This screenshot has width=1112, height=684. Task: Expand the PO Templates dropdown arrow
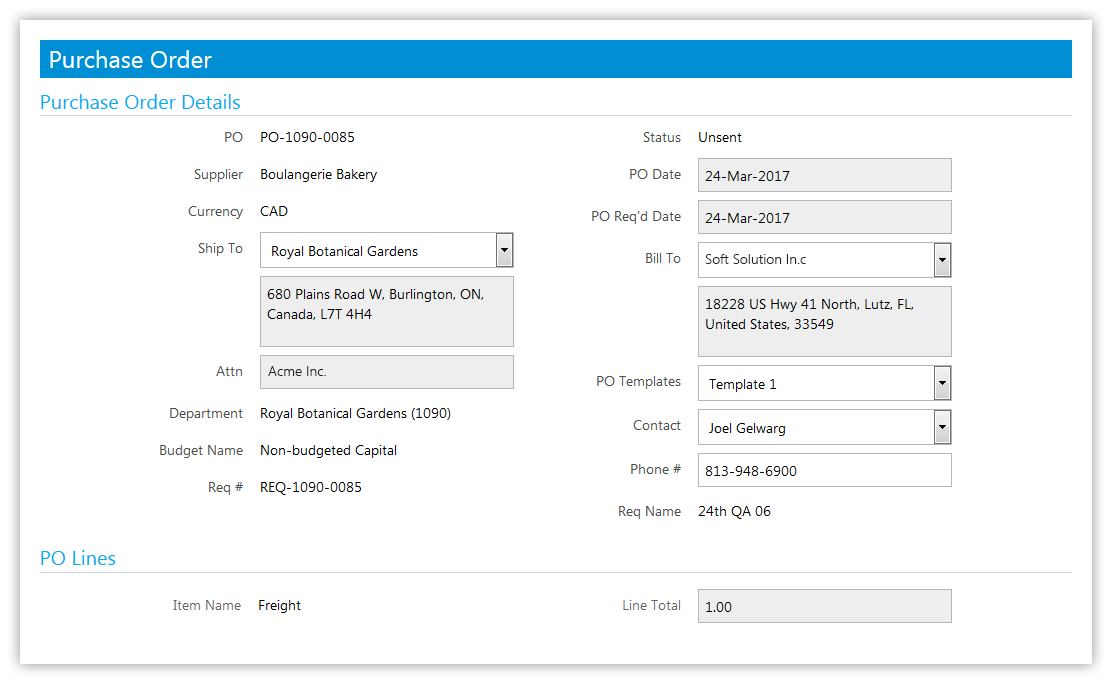click(x=942, y=383)
